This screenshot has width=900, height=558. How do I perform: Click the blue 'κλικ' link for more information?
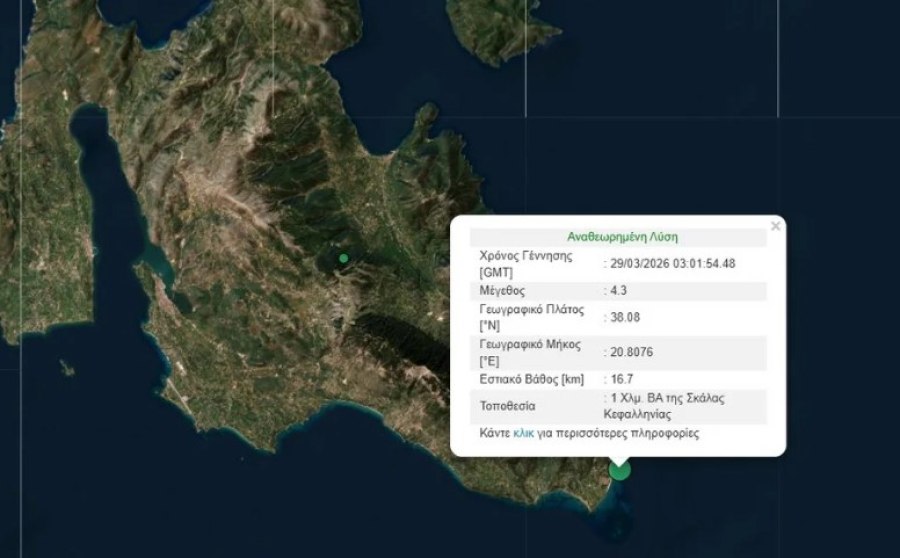523,434
